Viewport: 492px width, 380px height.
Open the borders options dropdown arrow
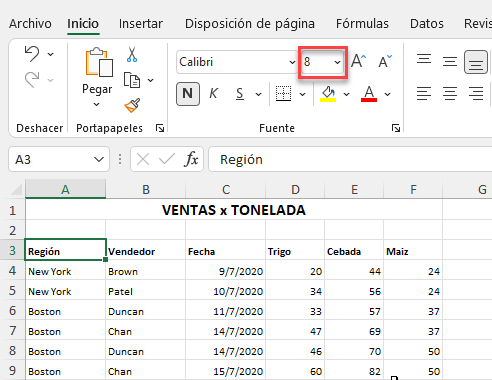[303, 94]
